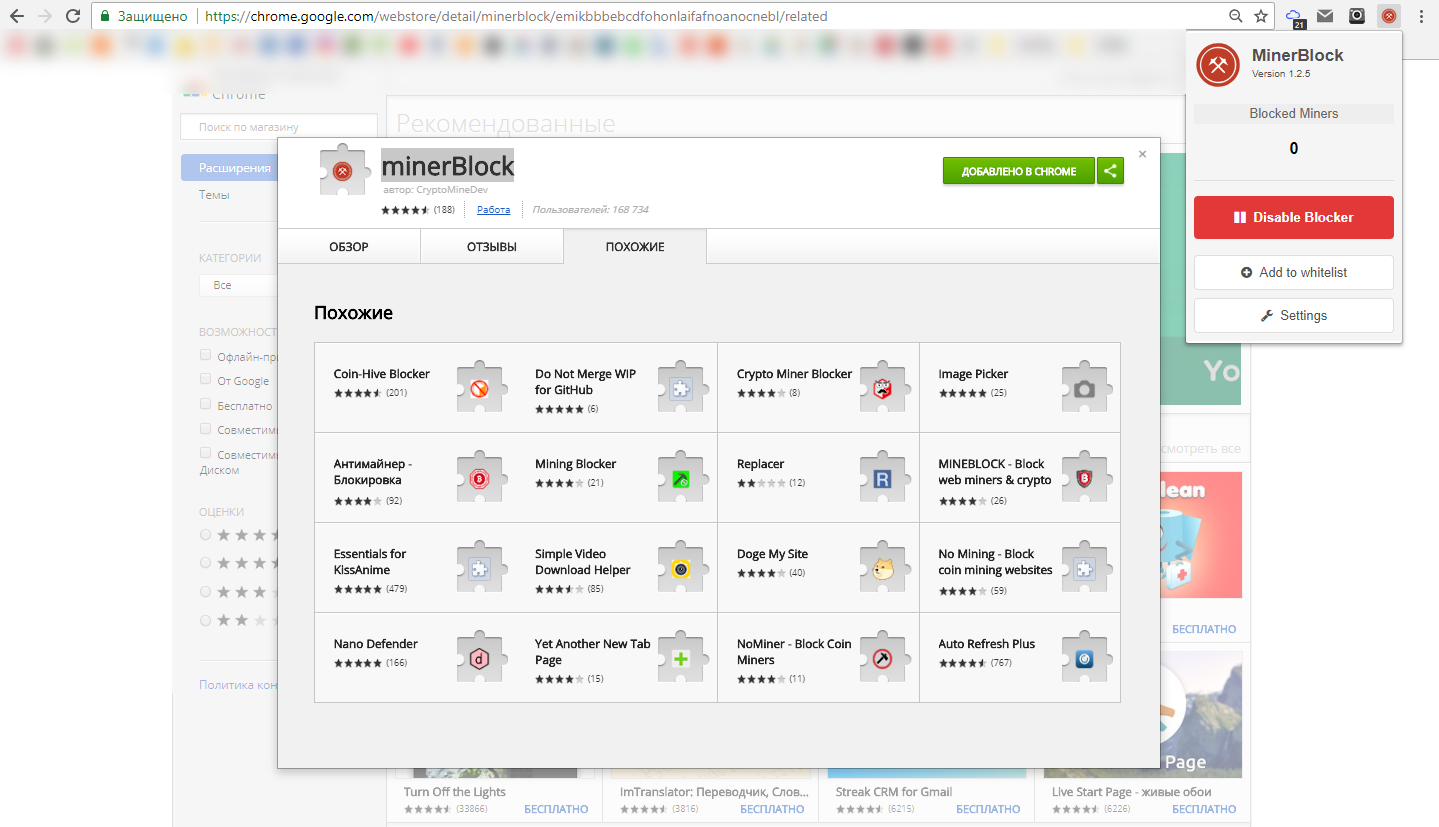Open Streak CRM for Gmail listing
This screenshot has height=827, width=1439.
tap(894, 792)
